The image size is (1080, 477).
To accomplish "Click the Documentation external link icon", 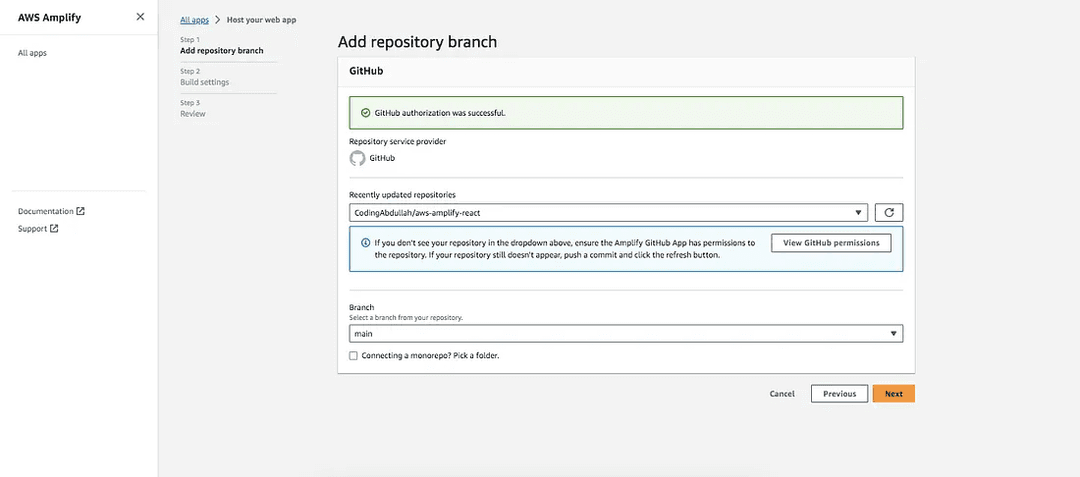I will [x=81, y=211].
